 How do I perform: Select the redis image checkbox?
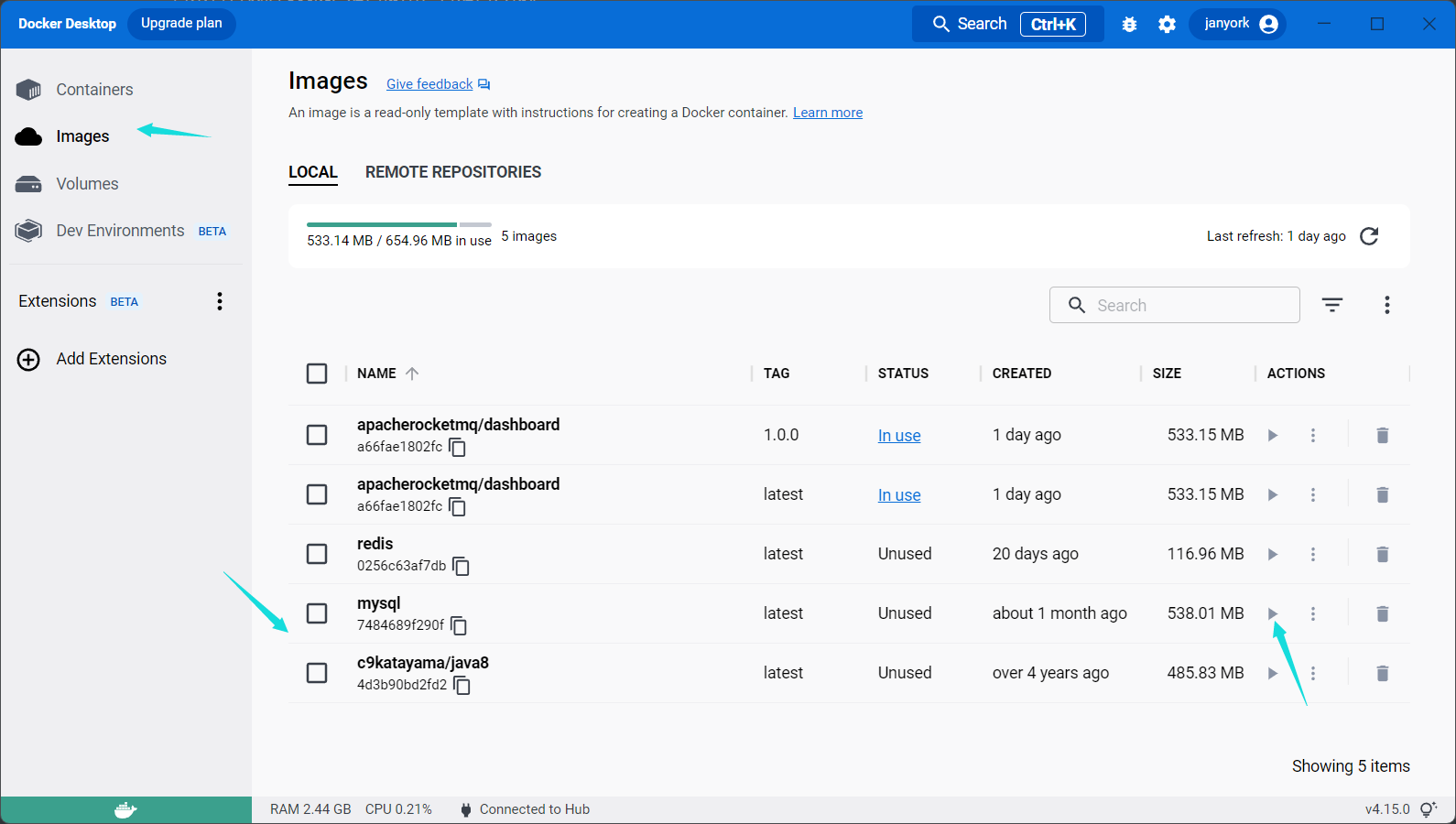point(317,554)
